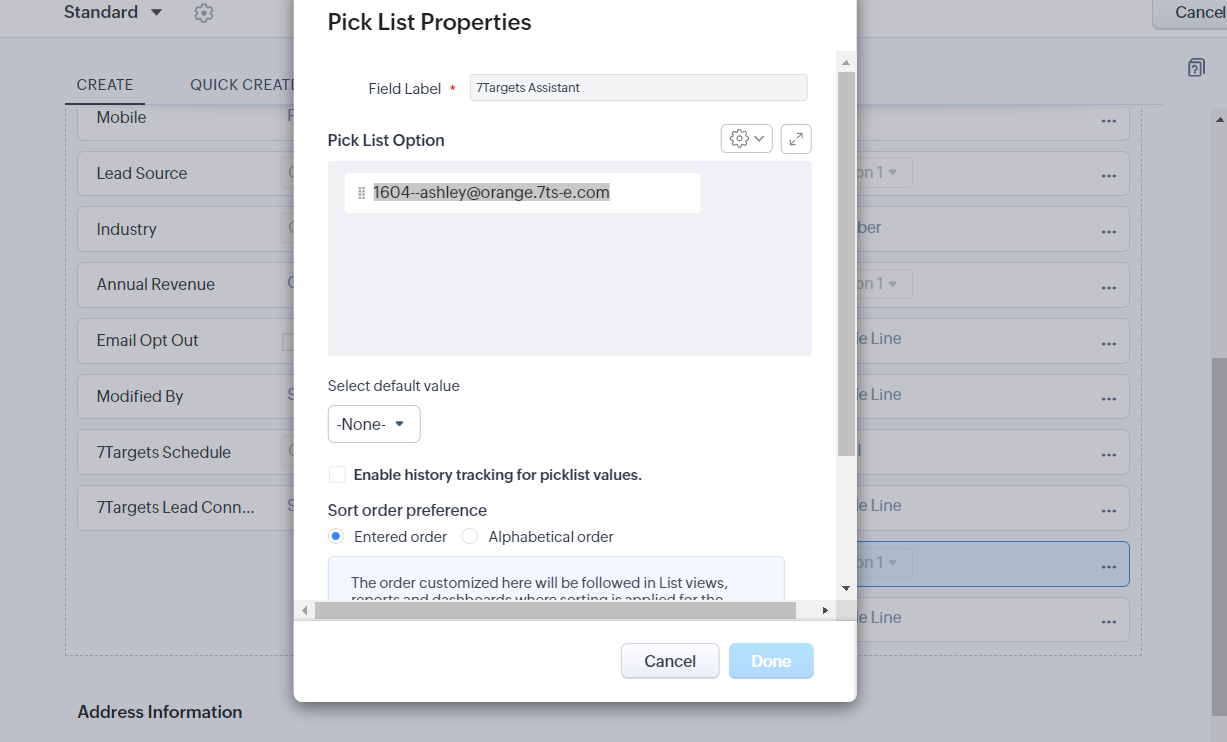Click the Done button
Image resolution: width=1227 pixels, height=742 pixels.
(x=771, y=661)
